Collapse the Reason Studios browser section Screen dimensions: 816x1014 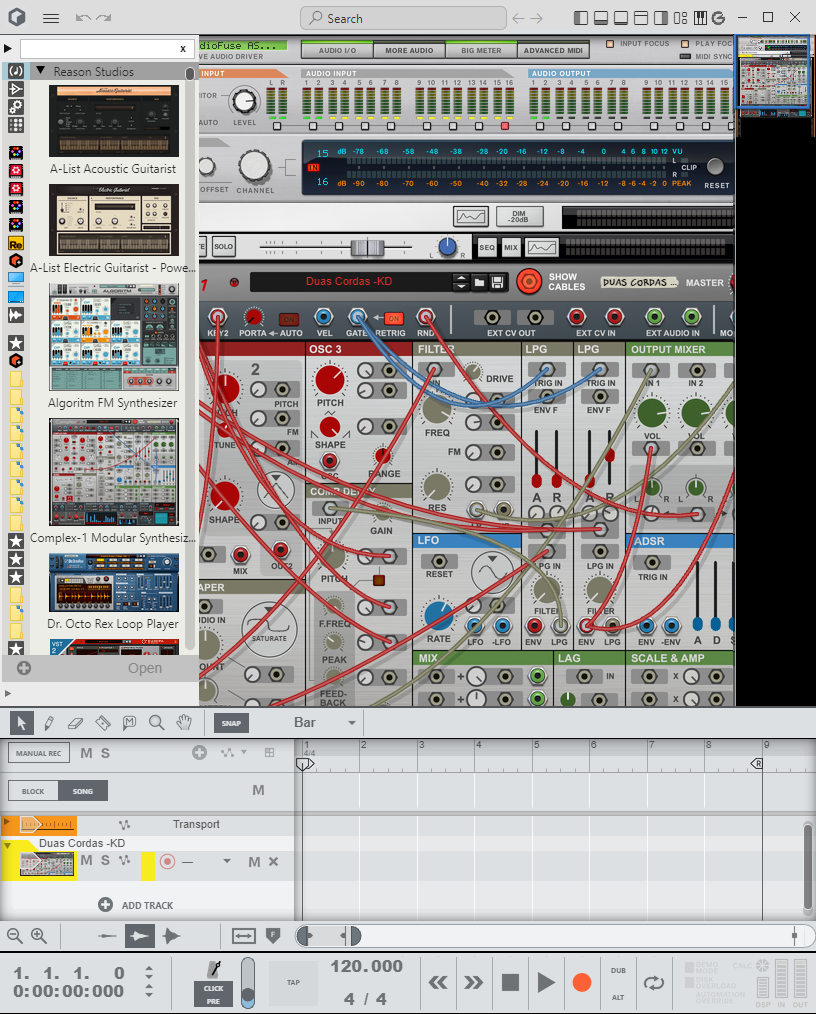41,70
